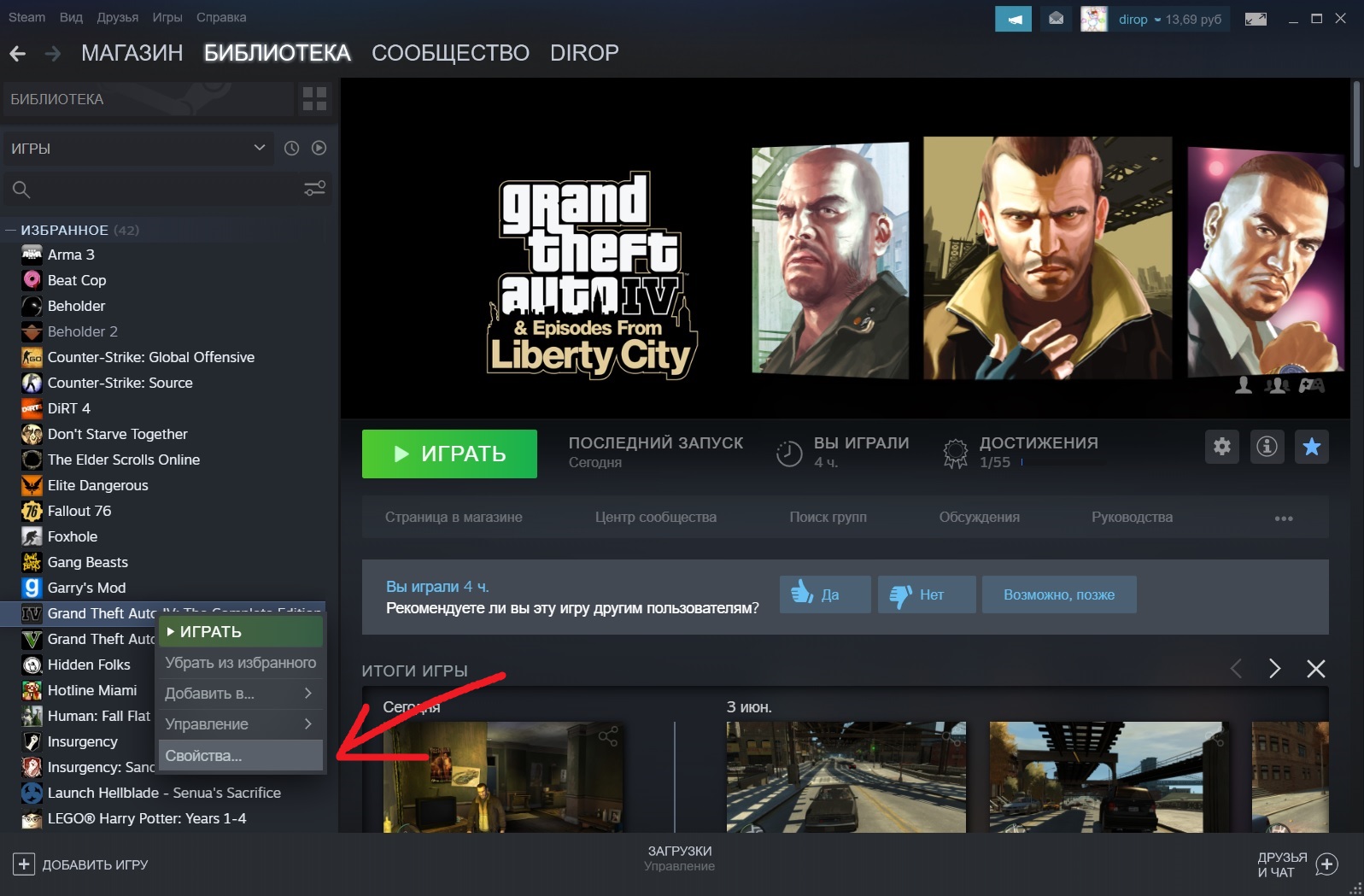Open Обсуждения link
The width and height of the screenshot is (1364, 896).
pos(980,517)
